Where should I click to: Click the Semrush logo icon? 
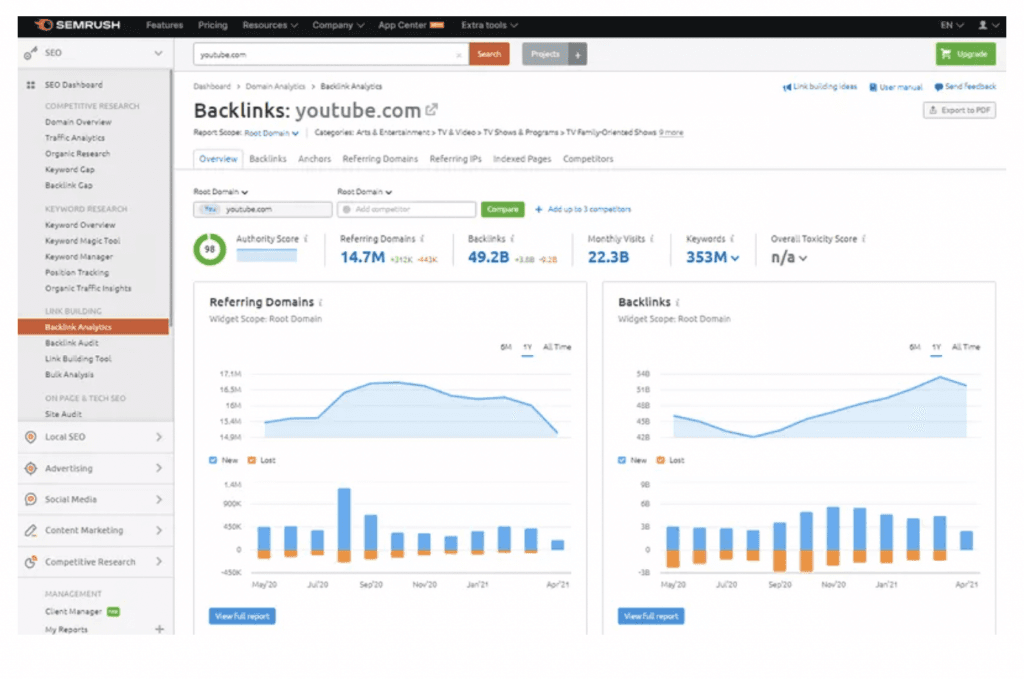coord(44,25)
